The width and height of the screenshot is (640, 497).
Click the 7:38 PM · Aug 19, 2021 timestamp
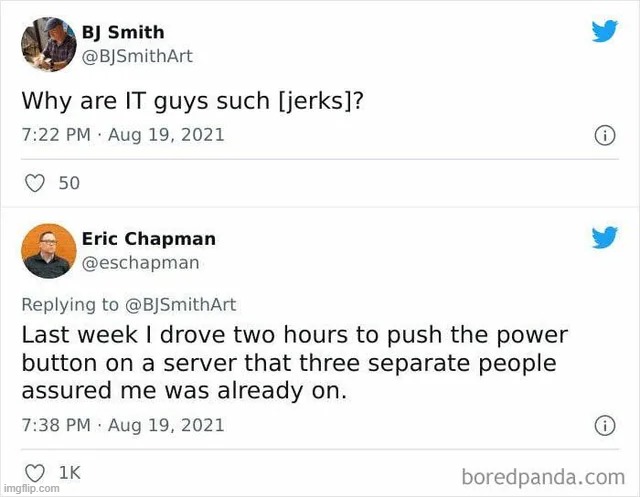click(x=123, y=425)
